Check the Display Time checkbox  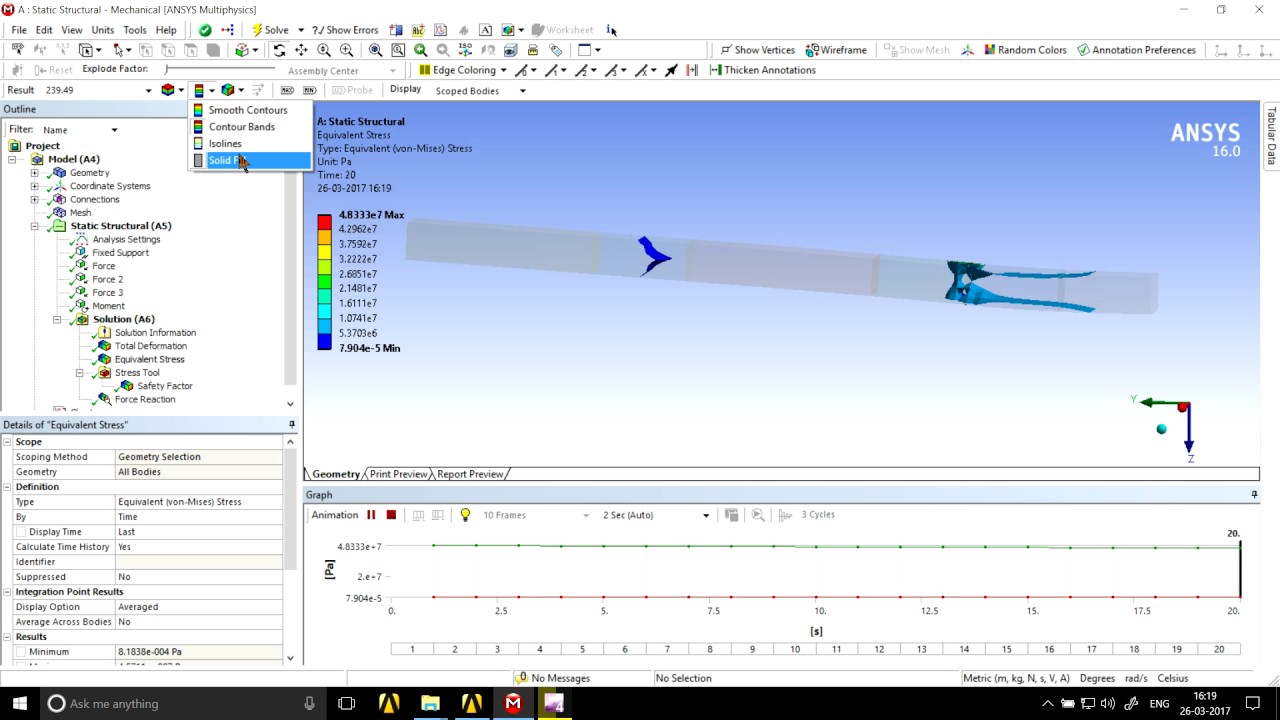[x=21, y=532]
